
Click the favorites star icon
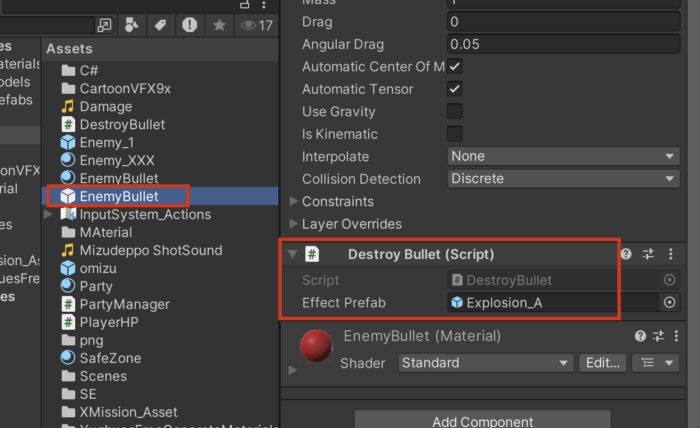(x=219, y=25)
